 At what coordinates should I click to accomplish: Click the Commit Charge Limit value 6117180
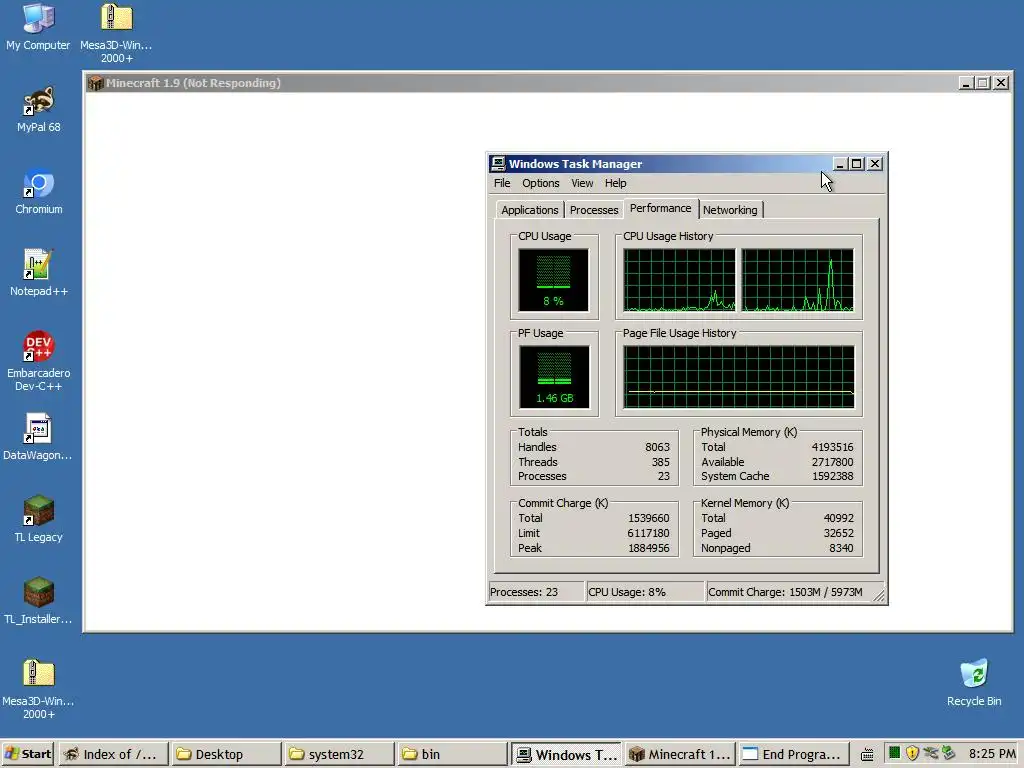pos(648,533)
